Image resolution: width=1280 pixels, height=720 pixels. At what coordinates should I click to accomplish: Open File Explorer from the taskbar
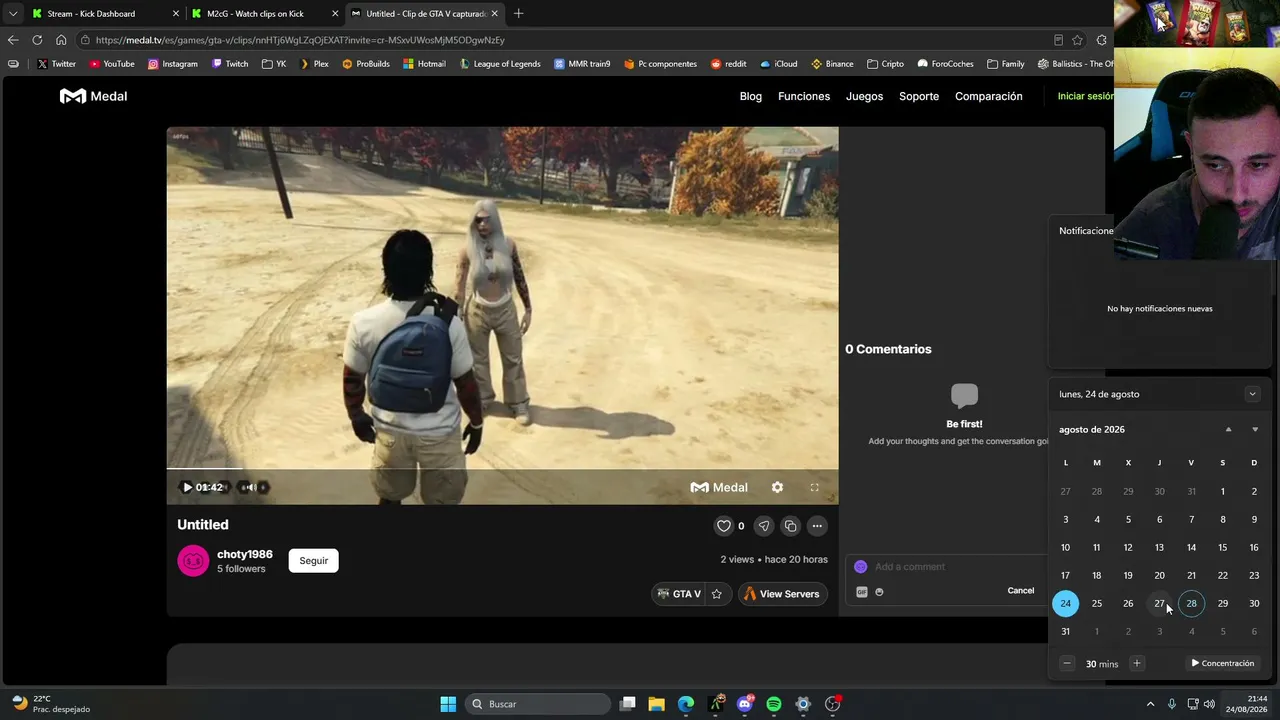point(656,704)
